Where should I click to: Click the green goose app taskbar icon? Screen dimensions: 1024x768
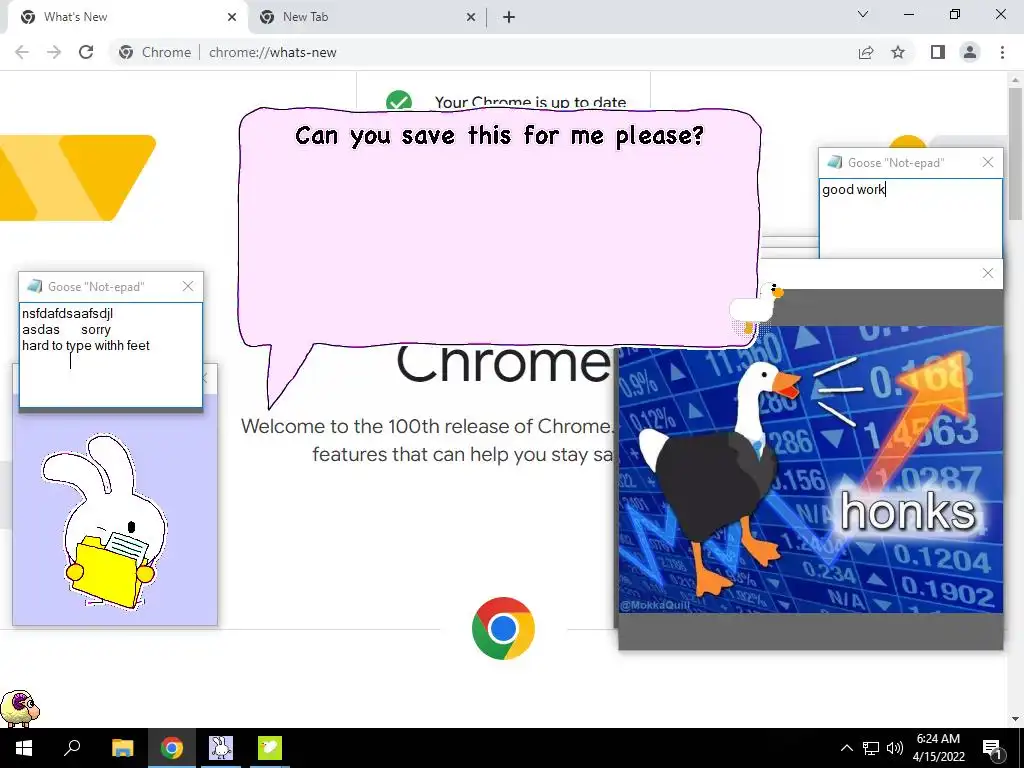coord(270,748)
